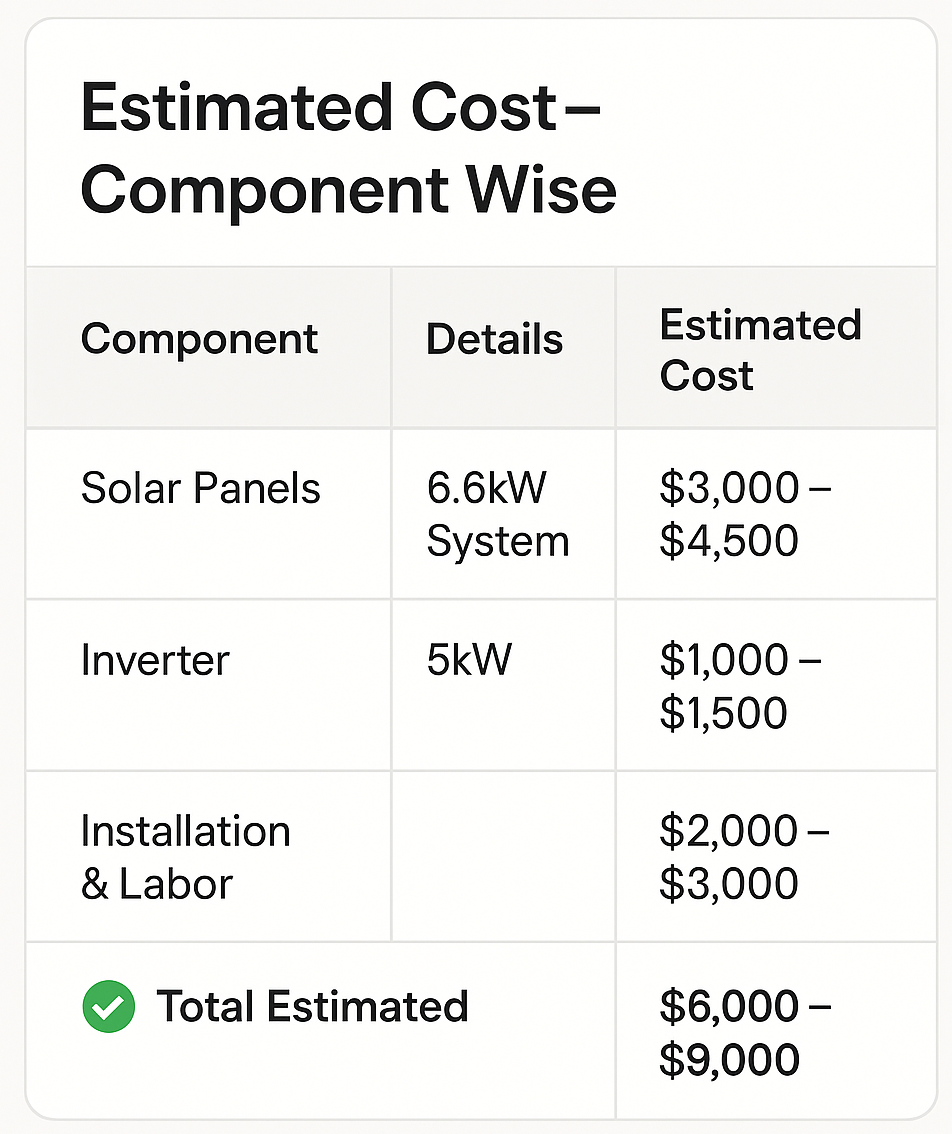This screenshot has width=952, height=1134.
Task: Click the Estimated Cost column header
Action: (760, 350)
